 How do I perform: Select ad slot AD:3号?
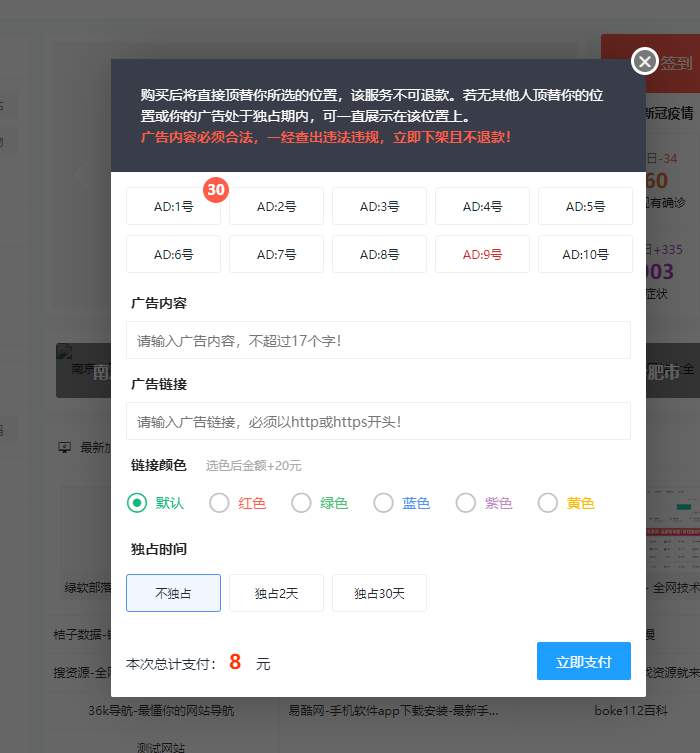coord(379,206)
